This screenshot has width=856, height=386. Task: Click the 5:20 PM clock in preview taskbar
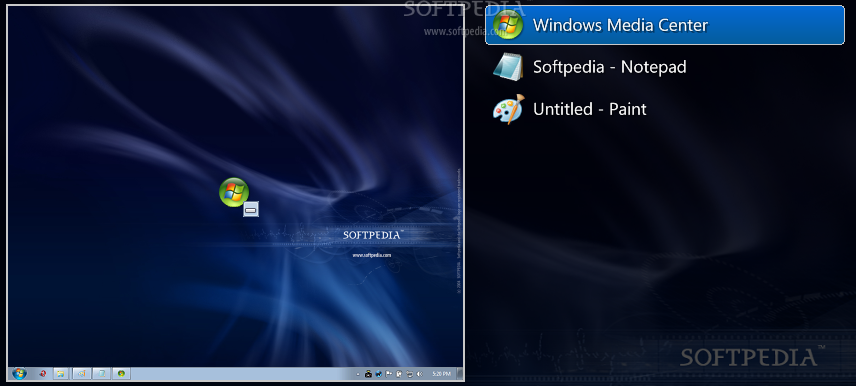point(441,374)
